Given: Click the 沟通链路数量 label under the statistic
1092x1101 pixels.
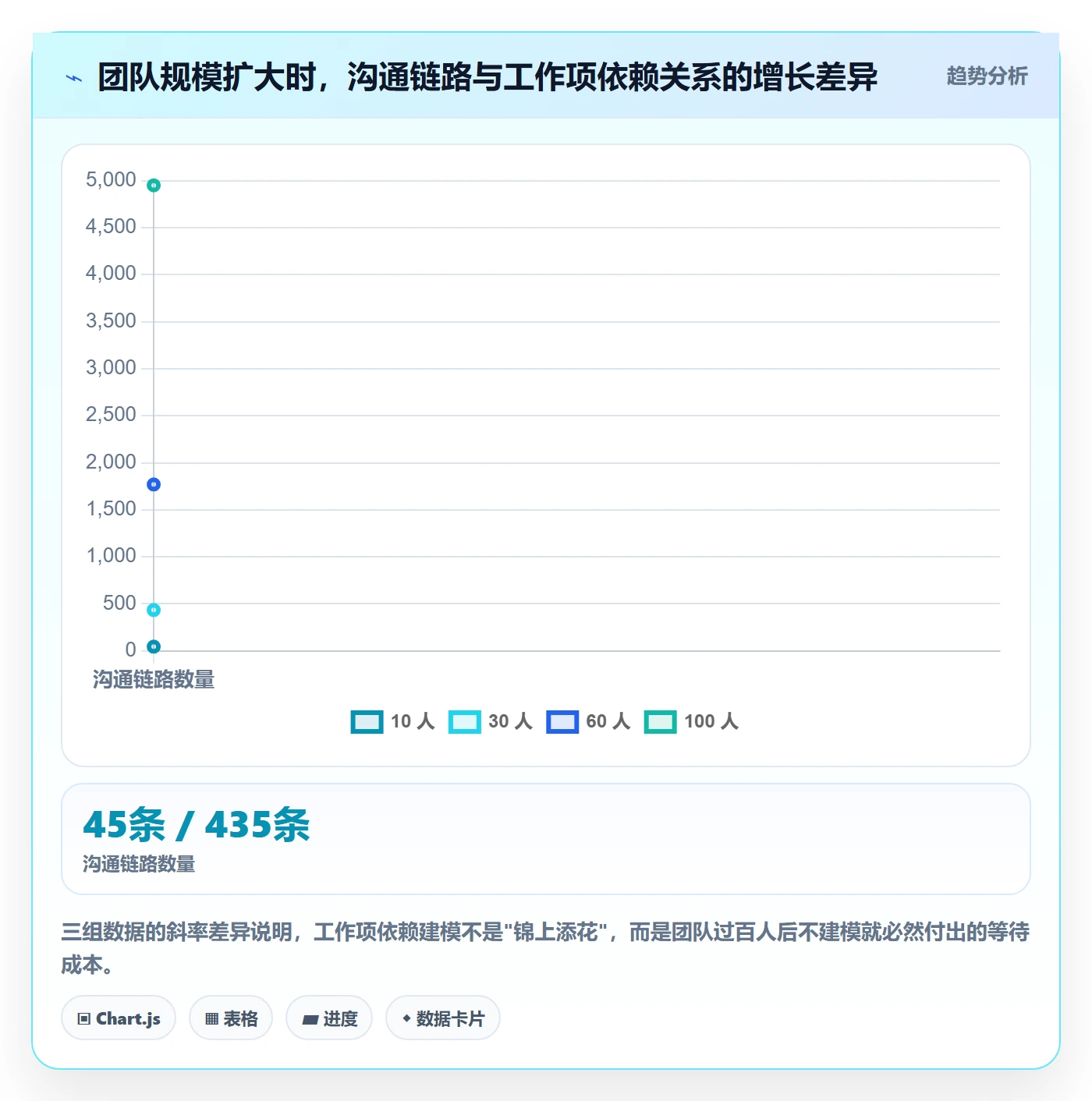Looking at the screenshot, I should tap(139, 864).
